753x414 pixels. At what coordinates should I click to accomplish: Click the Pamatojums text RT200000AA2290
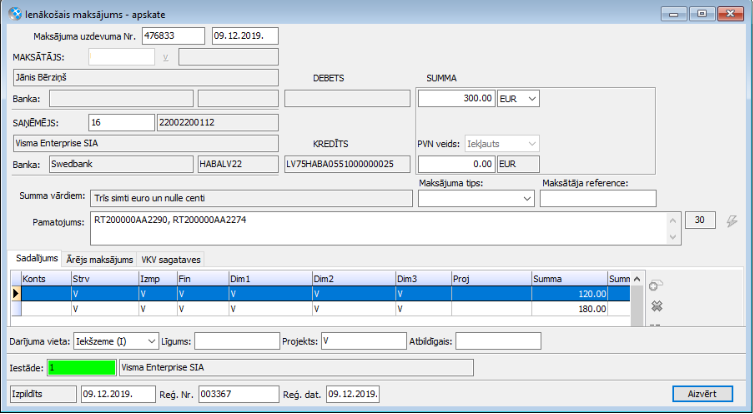[x=131, y=220]
